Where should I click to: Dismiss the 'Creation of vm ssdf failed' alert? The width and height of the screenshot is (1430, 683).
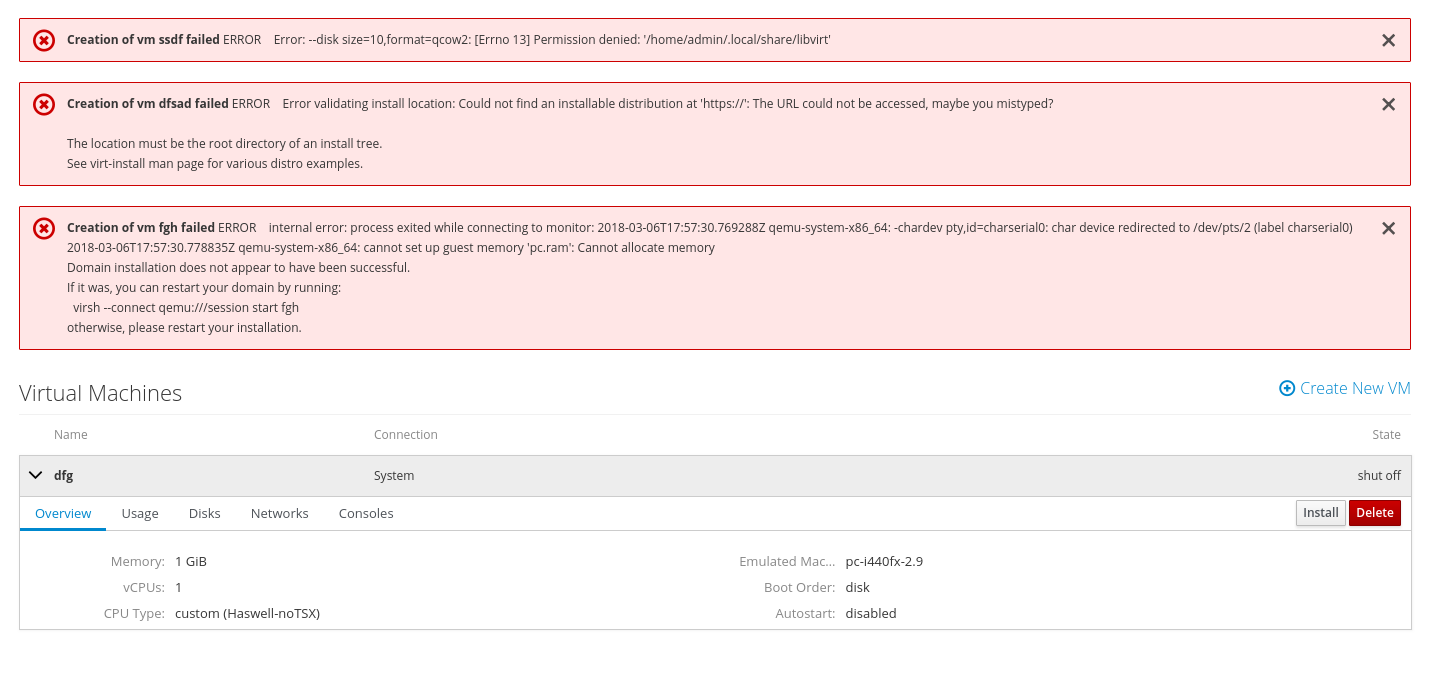click(1388, 40)
